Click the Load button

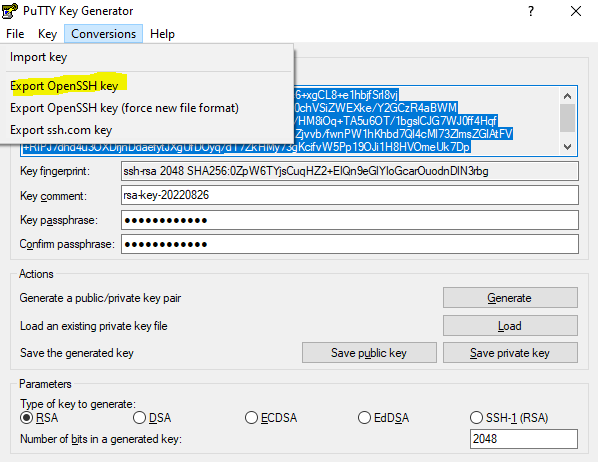(510, 325)
